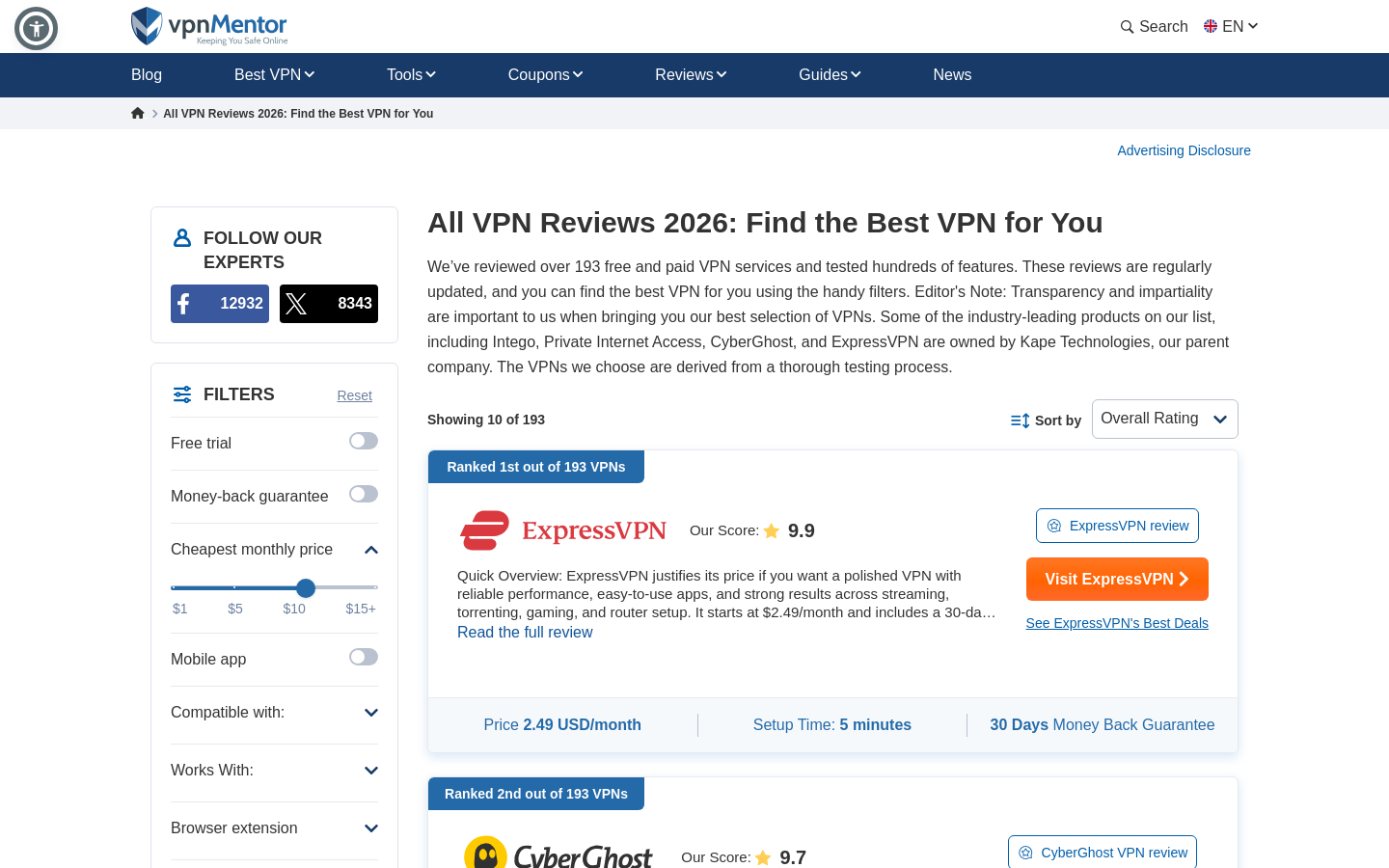Image resolution: width=1389 pixels, height=868 pixels.
Task: Click the Visit ExpressVPN button
Action: [x=1117, y=579]
